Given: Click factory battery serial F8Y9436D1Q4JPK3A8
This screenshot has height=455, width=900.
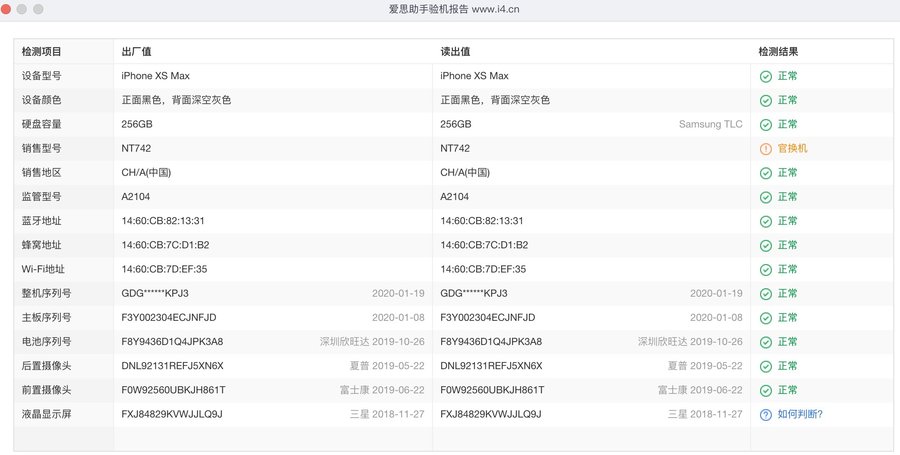Looking at the screenshot, I should click(172, 341).
